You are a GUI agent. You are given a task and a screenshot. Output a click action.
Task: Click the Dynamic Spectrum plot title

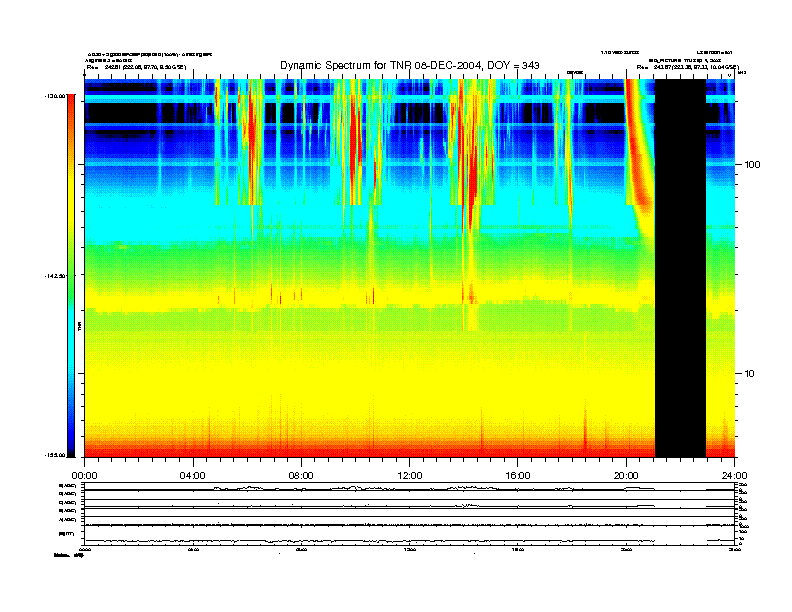point(410,65)
